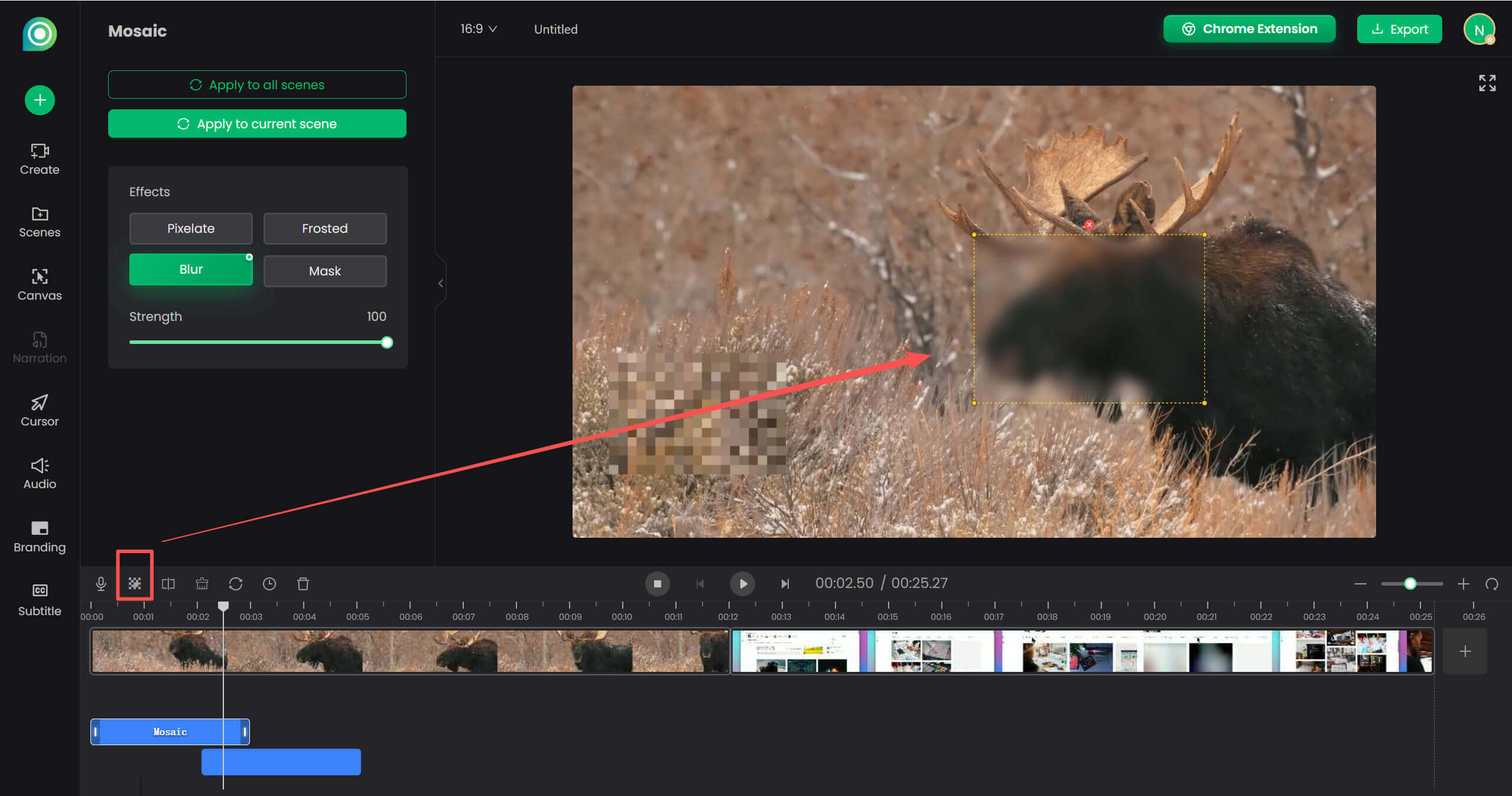
Task: Activate the Frosted effect
Action: 324,228
